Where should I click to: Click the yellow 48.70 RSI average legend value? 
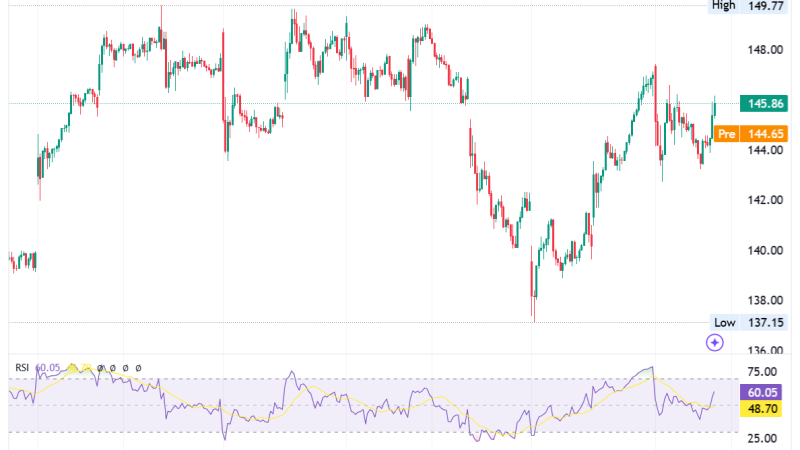pyautogui.click(x=79, y=367)
